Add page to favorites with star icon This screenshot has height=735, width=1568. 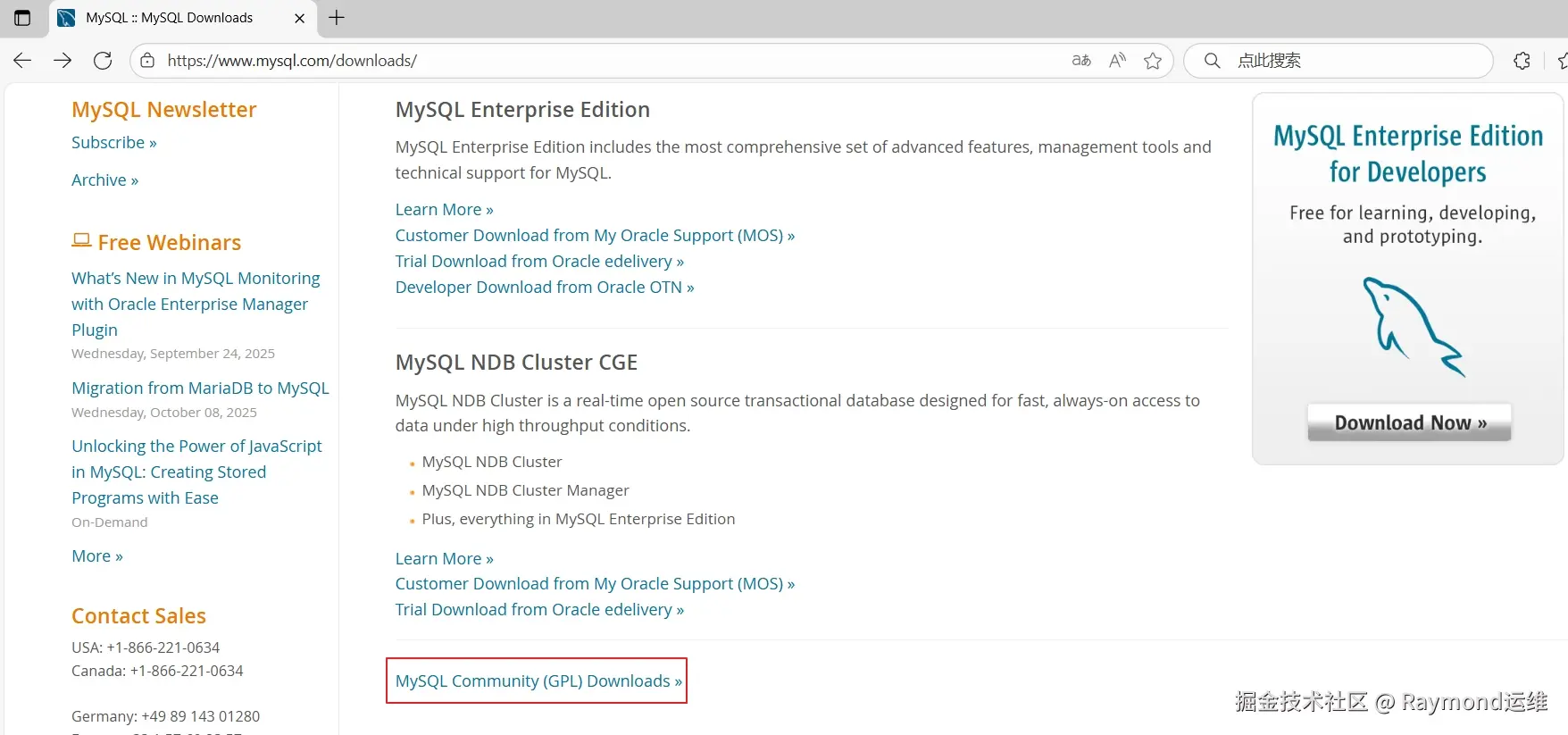point(1153,61)
